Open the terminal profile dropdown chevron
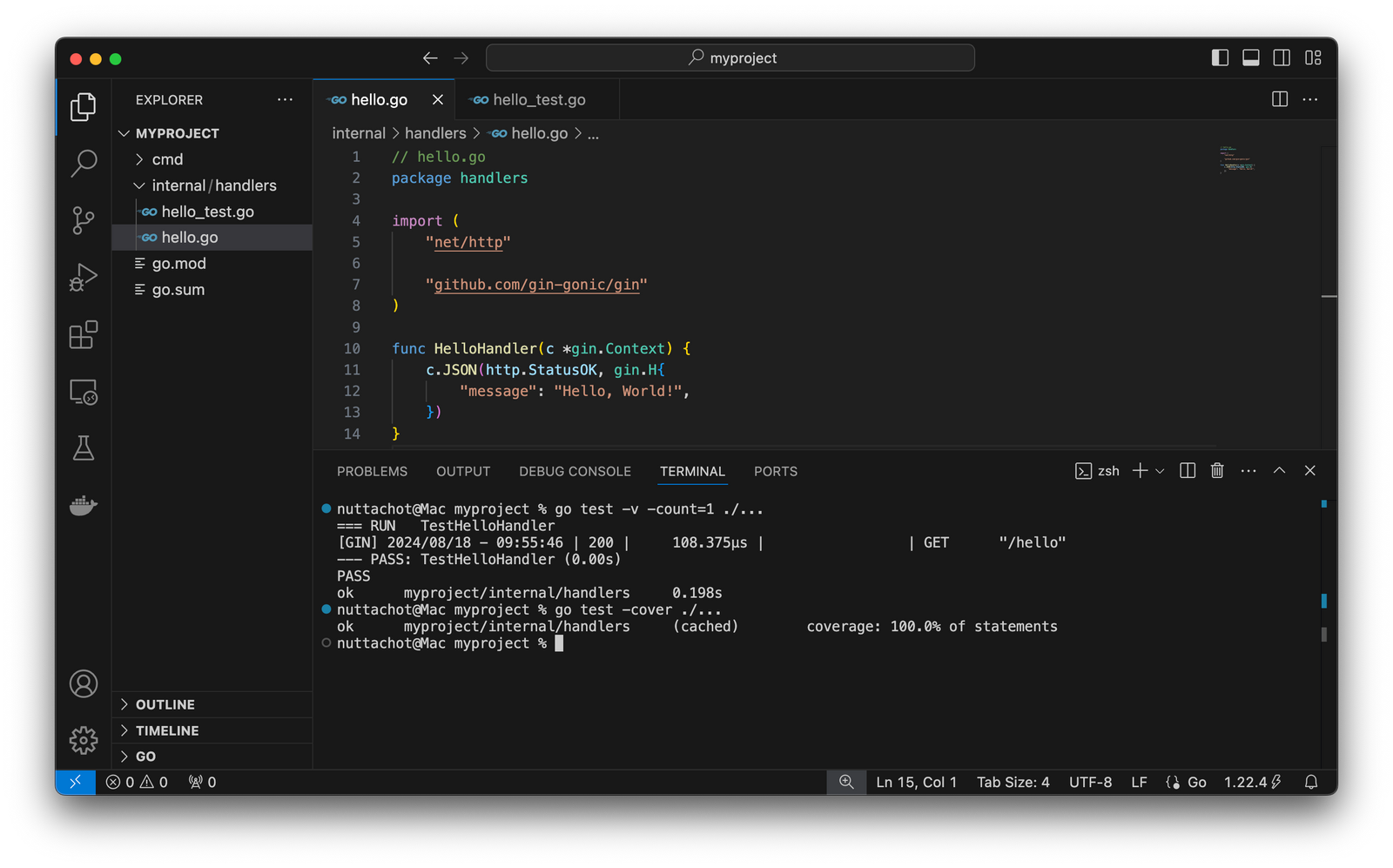Image resolution: width=1393 pixels, height=868 pixels. [1160, 470]
